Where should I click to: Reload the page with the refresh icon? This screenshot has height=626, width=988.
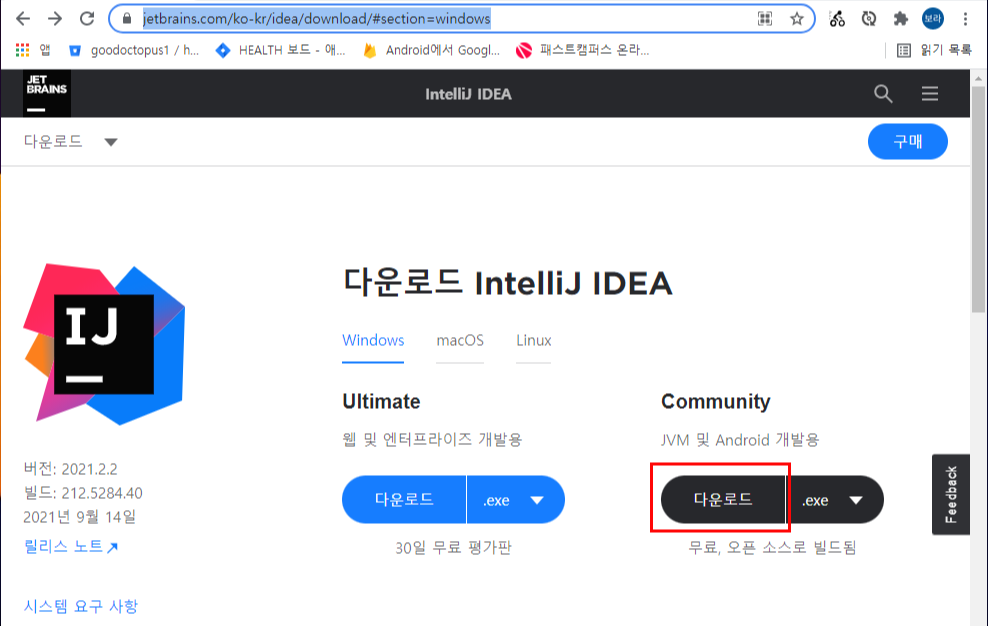coord(87,19)
